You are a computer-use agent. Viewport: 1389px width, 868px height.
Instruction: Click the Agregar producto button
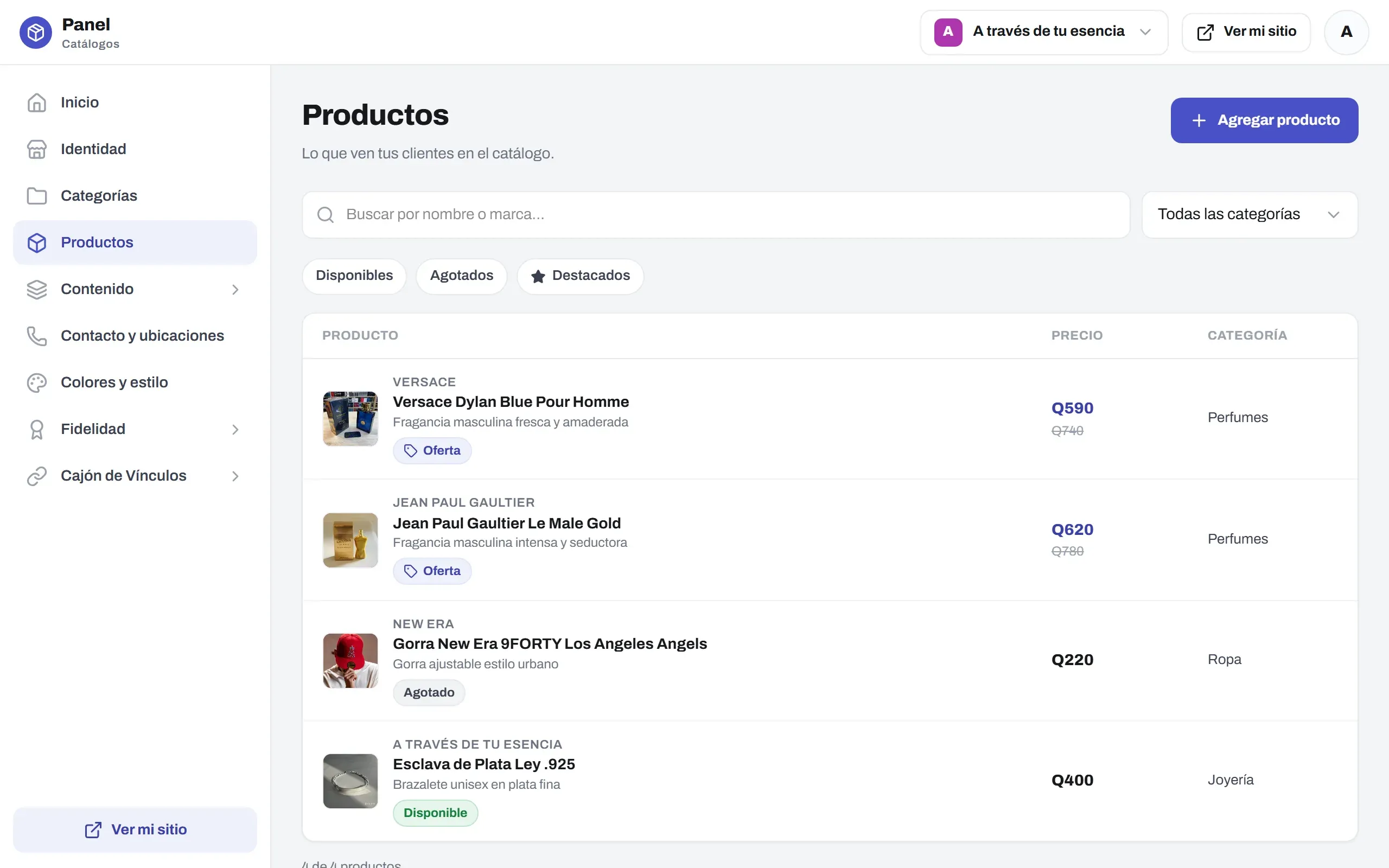pyautogui.click(x=1264, y=120)
